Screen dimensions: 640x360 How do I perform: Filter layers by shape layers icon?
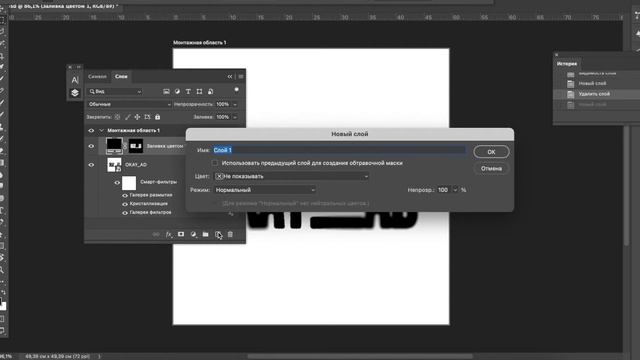click(199, 91)
